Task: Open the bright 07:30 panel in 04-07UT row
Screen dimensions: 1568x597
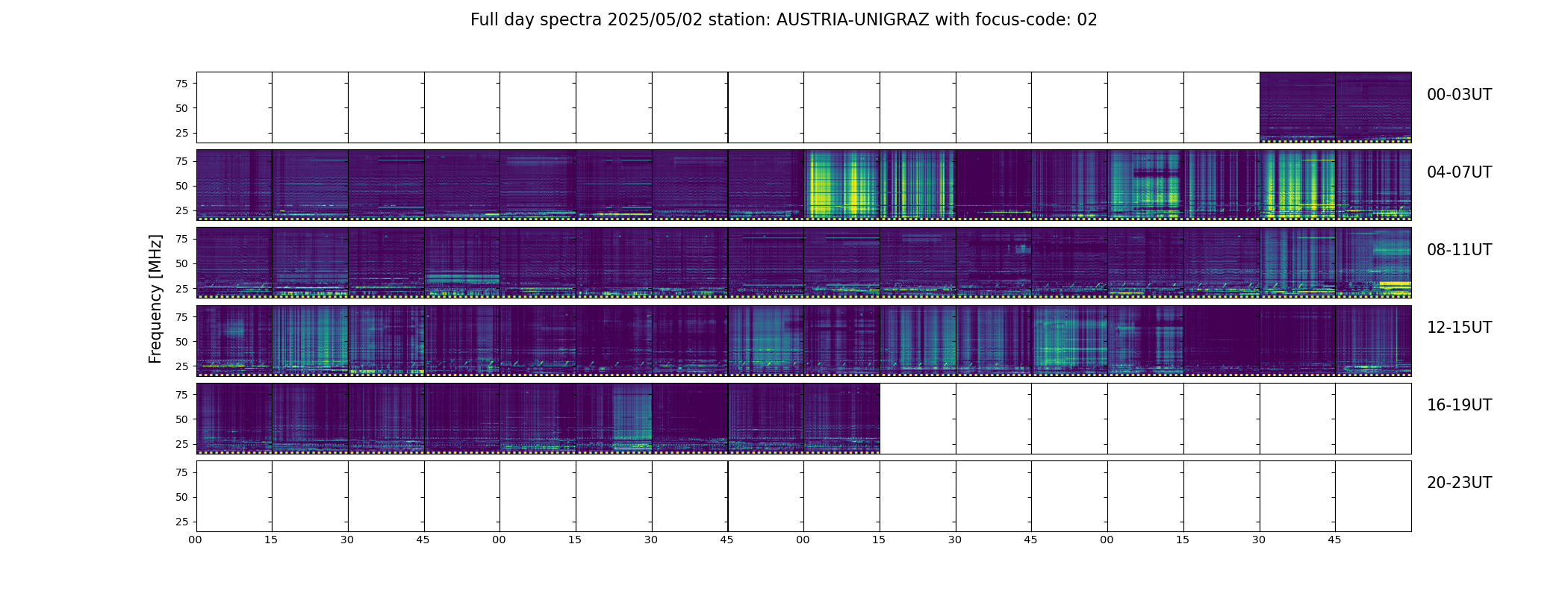Action: [x=1297, y=185]
